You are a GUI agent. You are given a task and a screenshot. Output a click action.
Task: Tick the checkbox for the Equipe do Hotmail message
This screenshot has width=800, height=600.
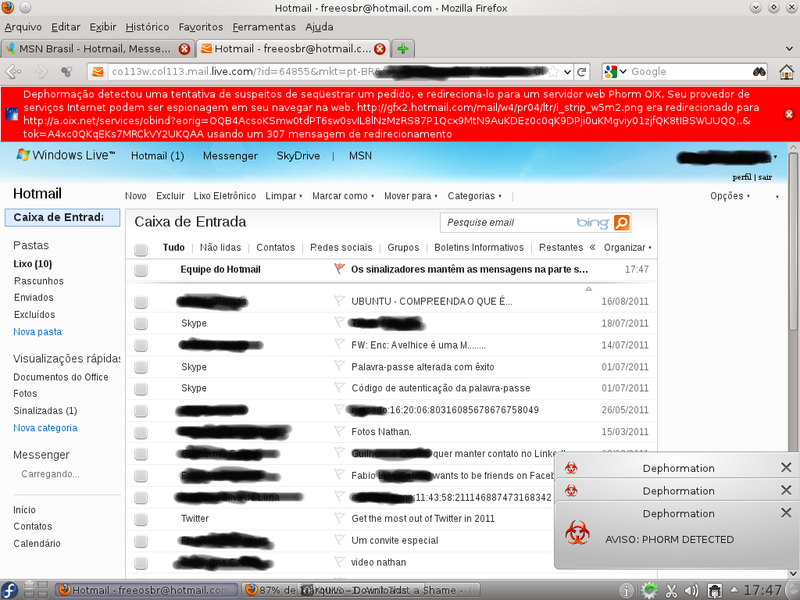pyautogui.click(x=141, y=270)
